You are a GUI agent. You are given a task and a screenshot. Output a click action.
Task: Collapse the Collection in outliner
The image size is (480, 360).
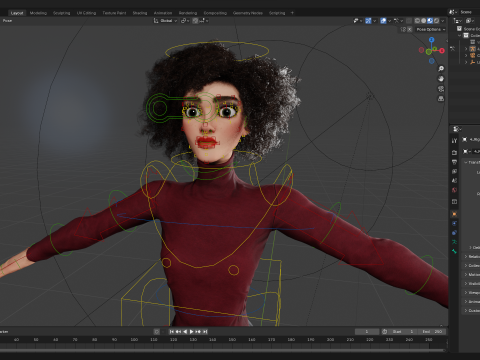(x=459, y=35)
